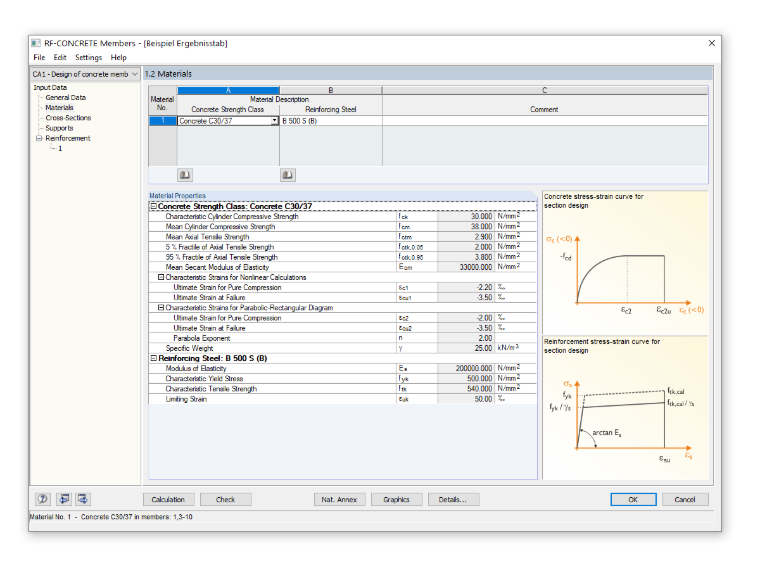The height and width of the screenshot is (570, 760).
Task: Go to previous input table icon
Action: [x=64, y=499]
